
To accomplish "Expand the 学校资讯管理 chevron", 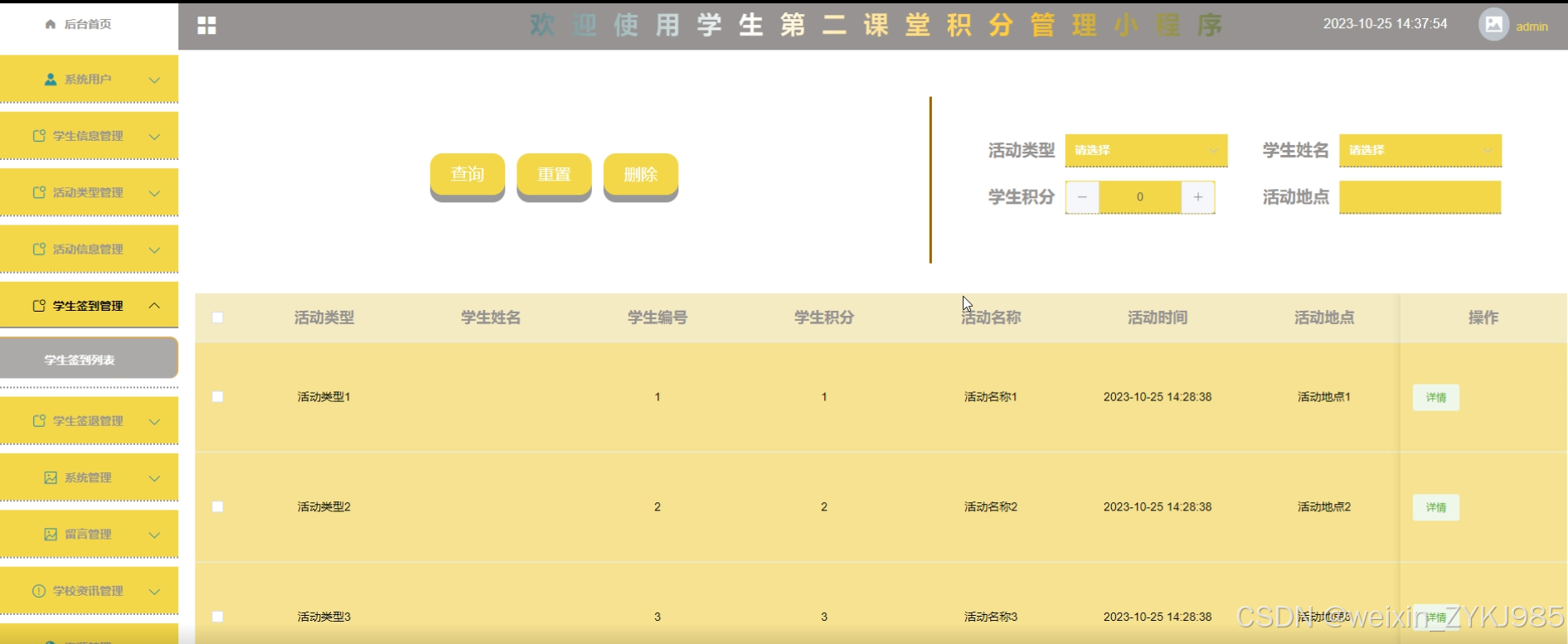I will [154, 591].
